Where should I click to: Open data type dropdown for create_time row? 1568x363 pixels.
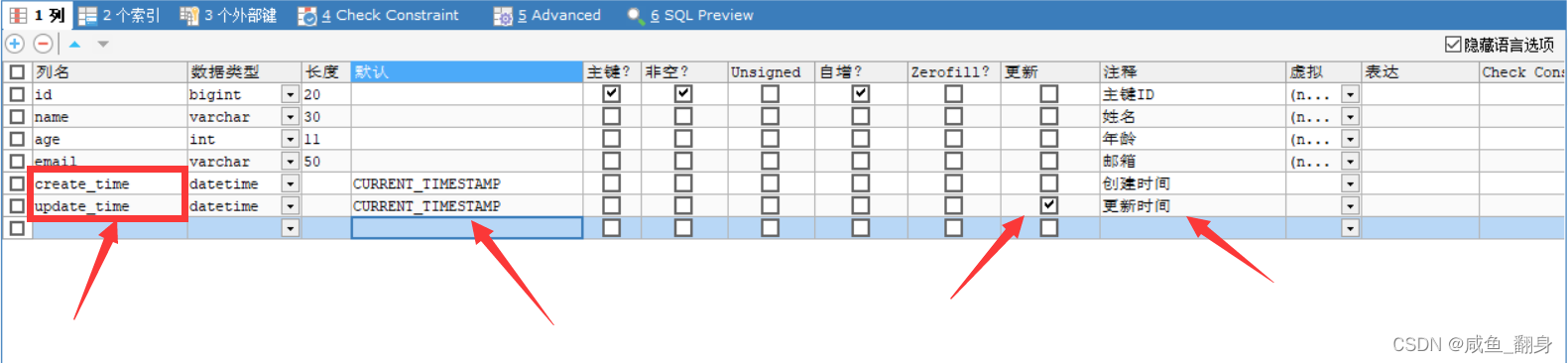(290, 183)
